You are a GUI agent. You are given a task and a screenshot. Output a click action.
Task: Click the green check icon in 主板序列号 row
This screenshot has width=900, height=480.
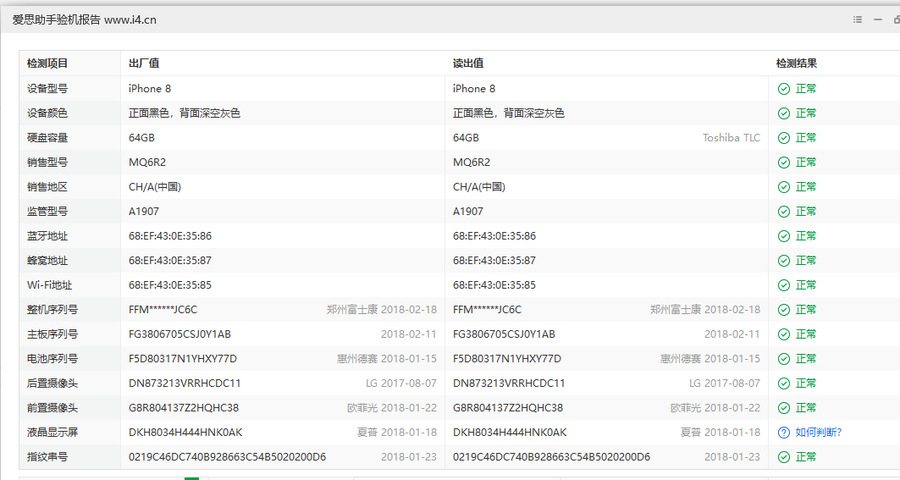point(783,334)
